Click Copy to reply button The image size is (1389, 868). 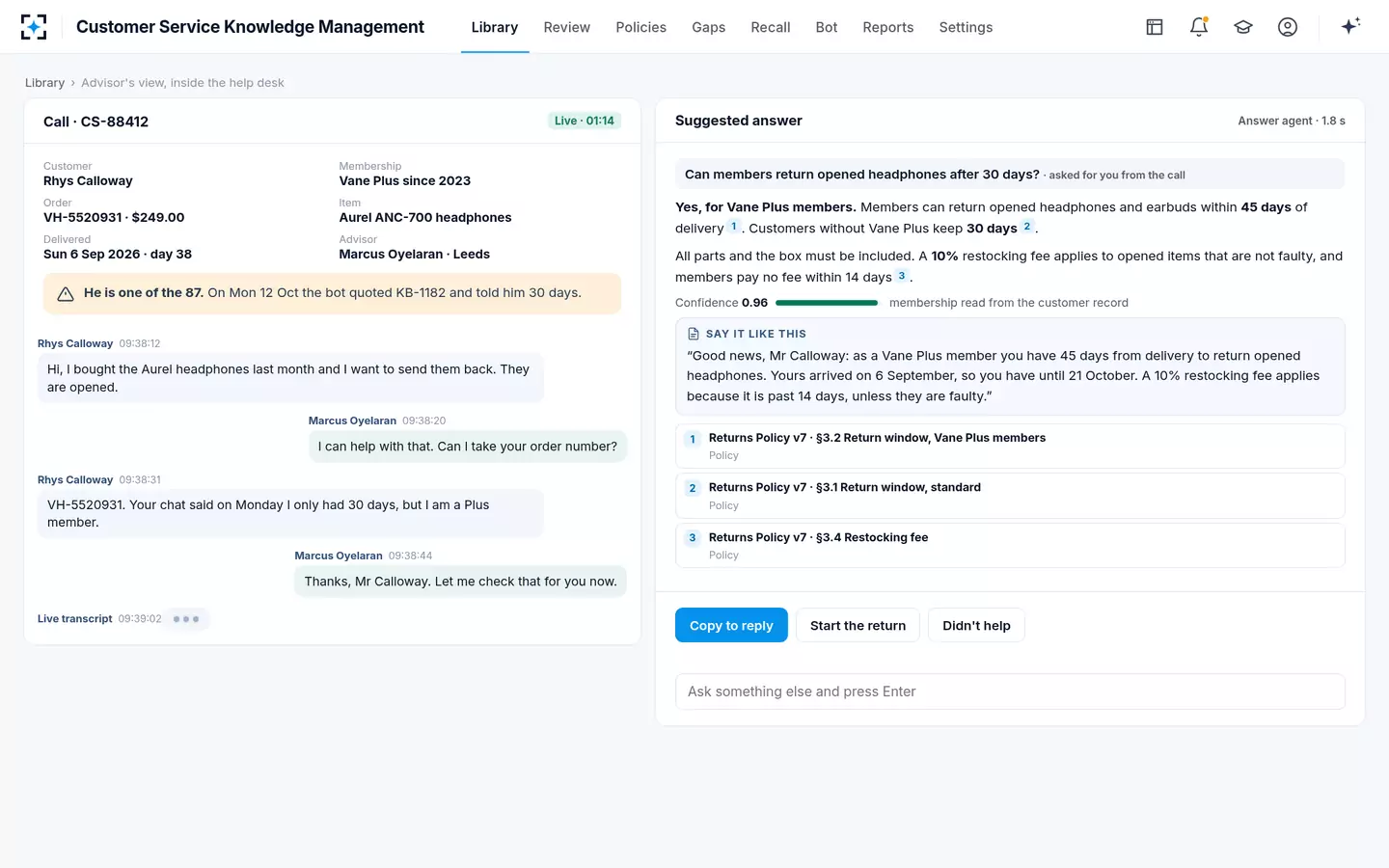731,626
